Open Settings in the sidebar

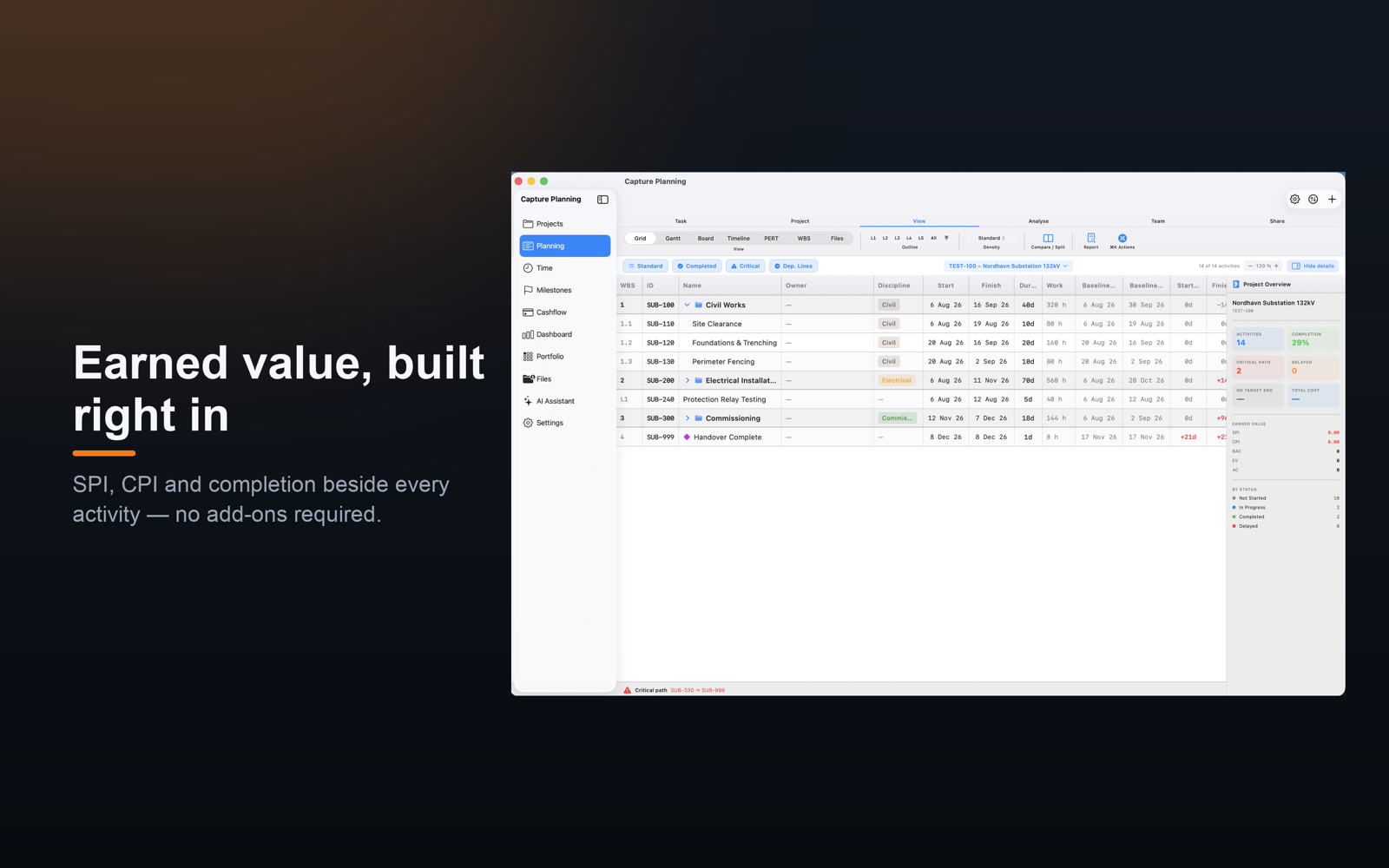(x=564, y=423)
